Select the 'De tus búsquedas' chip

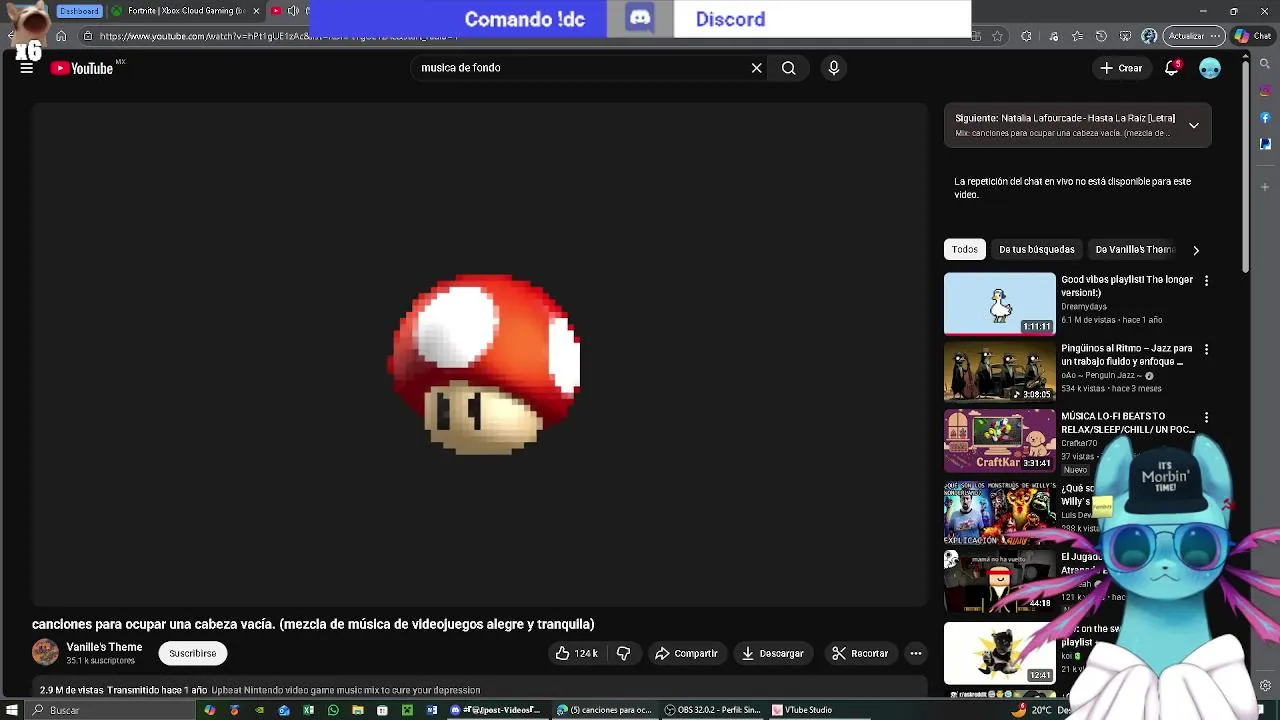click(1037, 249)
